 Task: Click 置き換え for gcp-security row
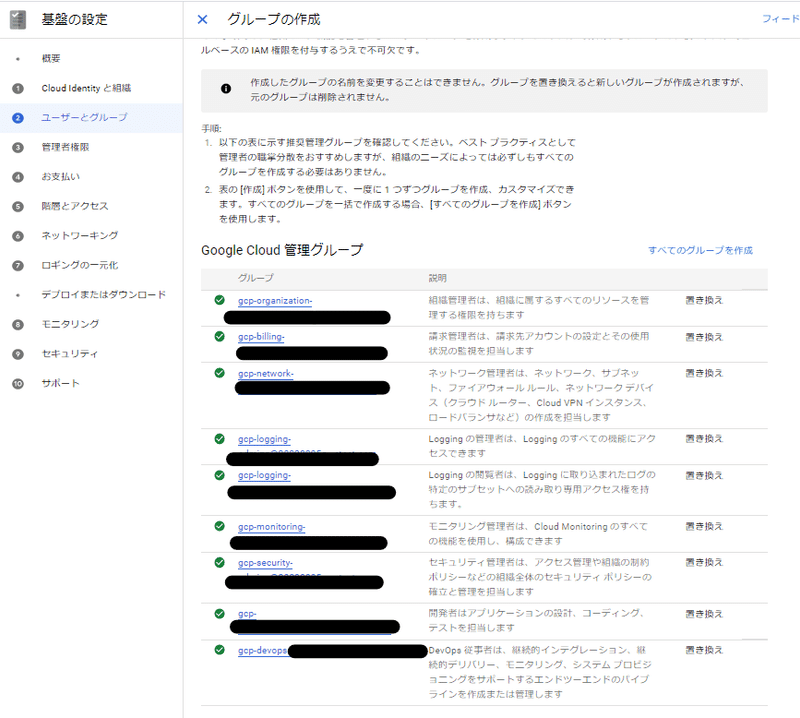click(x=704, y=562)
